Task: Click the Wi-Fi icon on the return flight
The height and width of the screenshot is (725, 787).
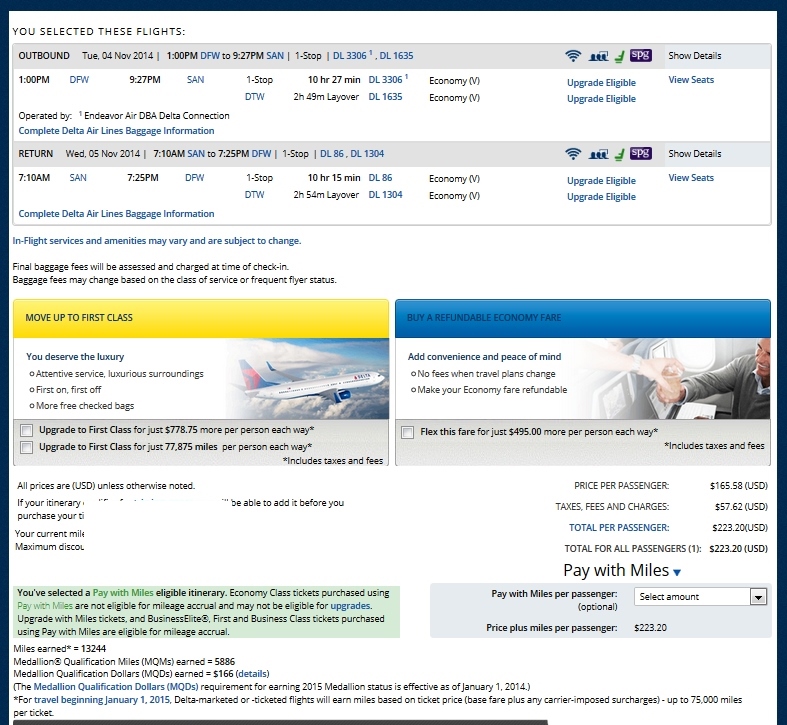Action: [x=573, y=154]
